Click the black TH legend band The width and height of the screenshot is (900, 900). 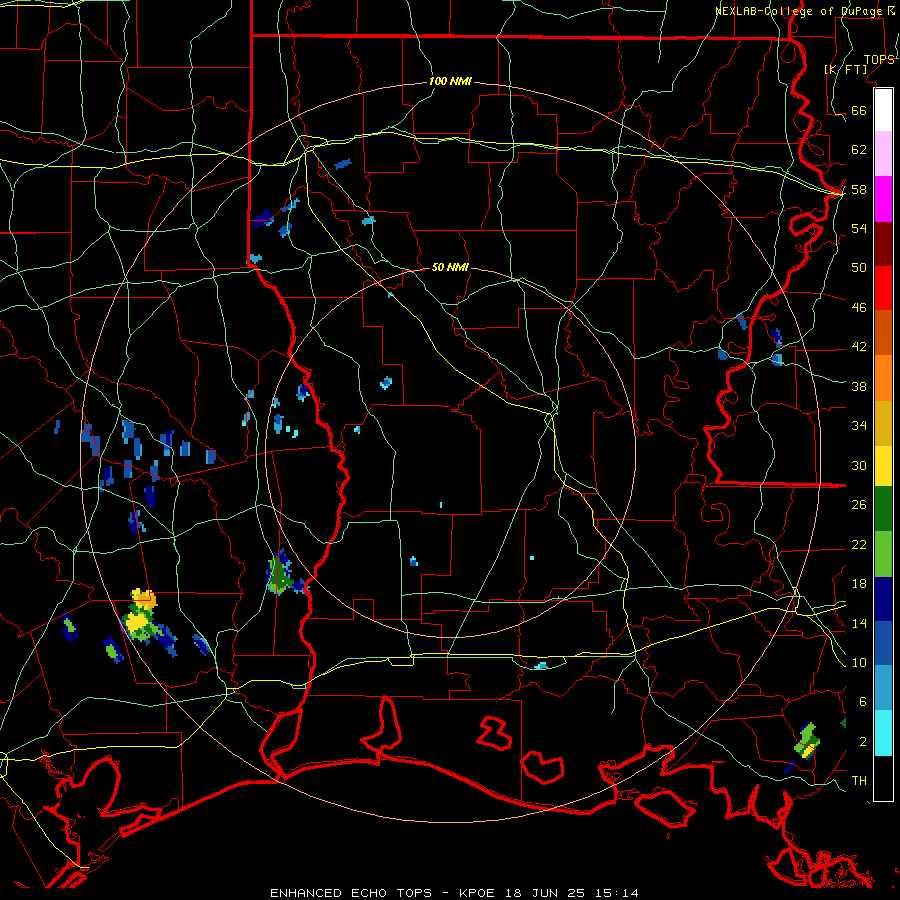click(883, 777)
